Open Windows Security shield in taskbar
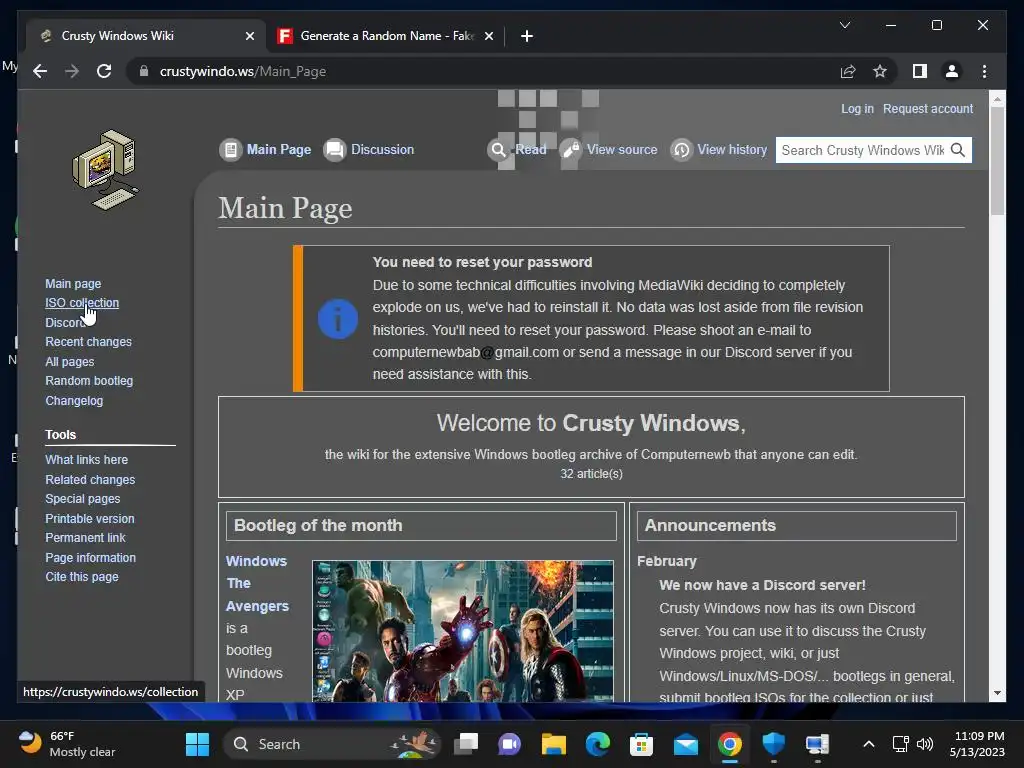 click(774, 744)
